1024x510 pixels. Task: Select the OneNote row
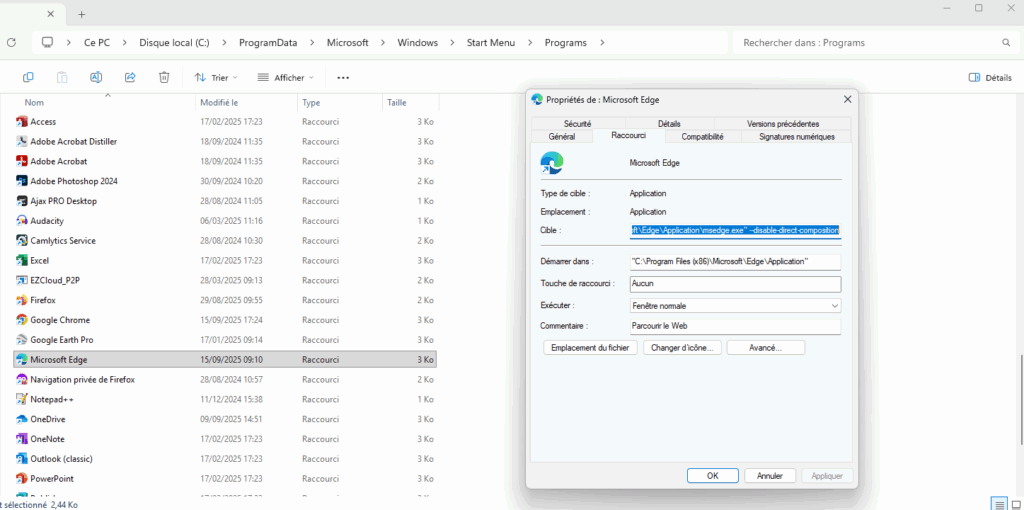pos(225,439)
